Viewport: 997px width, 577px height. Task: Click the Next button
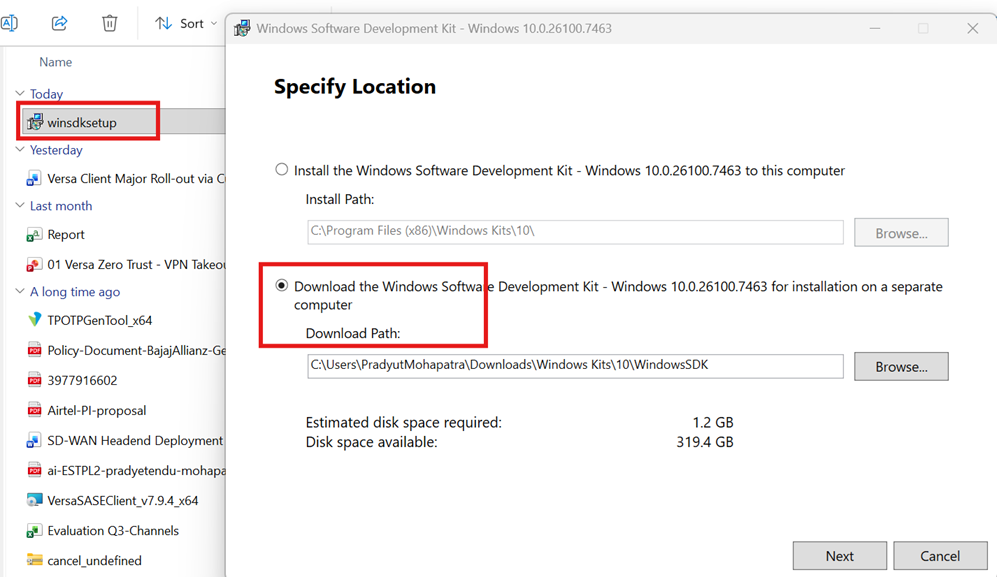pyautogui.click(x=839, y=556)
